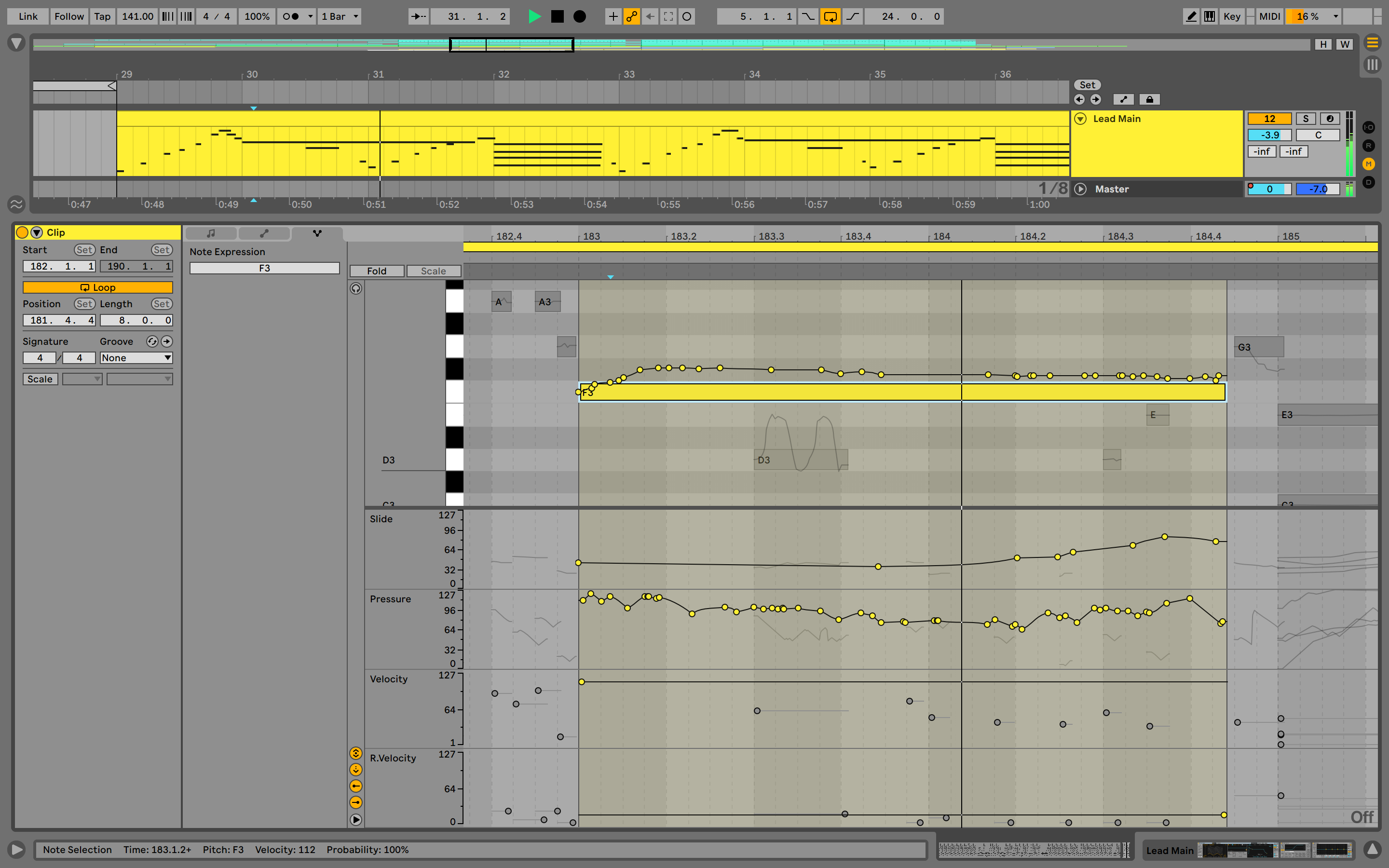The image size is (1389, 868).
Task: Expand the clip settings chevron downward
Action: [36, 232]
